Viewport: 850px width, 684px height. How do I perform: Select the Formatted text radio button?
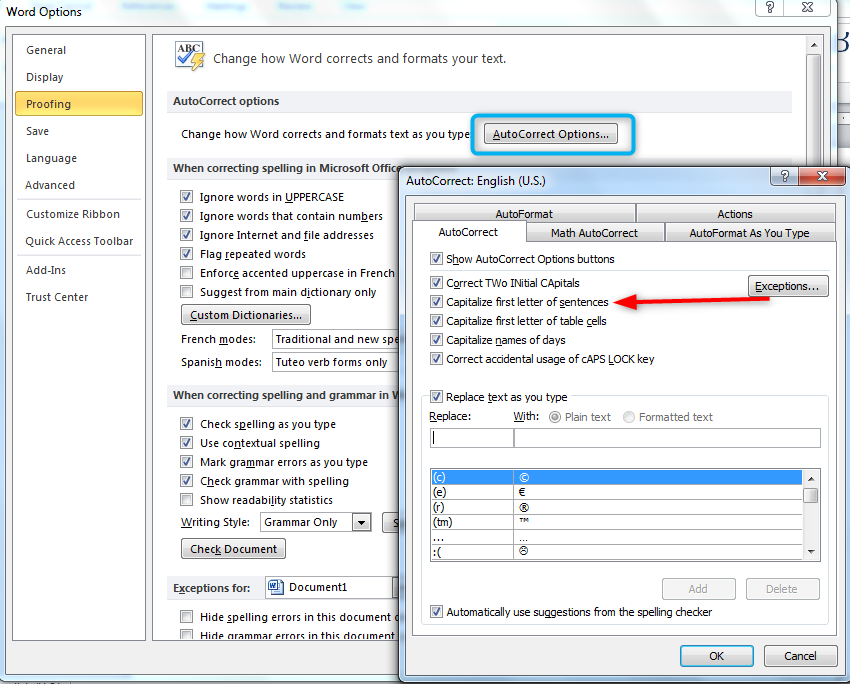tap(629, 417)
